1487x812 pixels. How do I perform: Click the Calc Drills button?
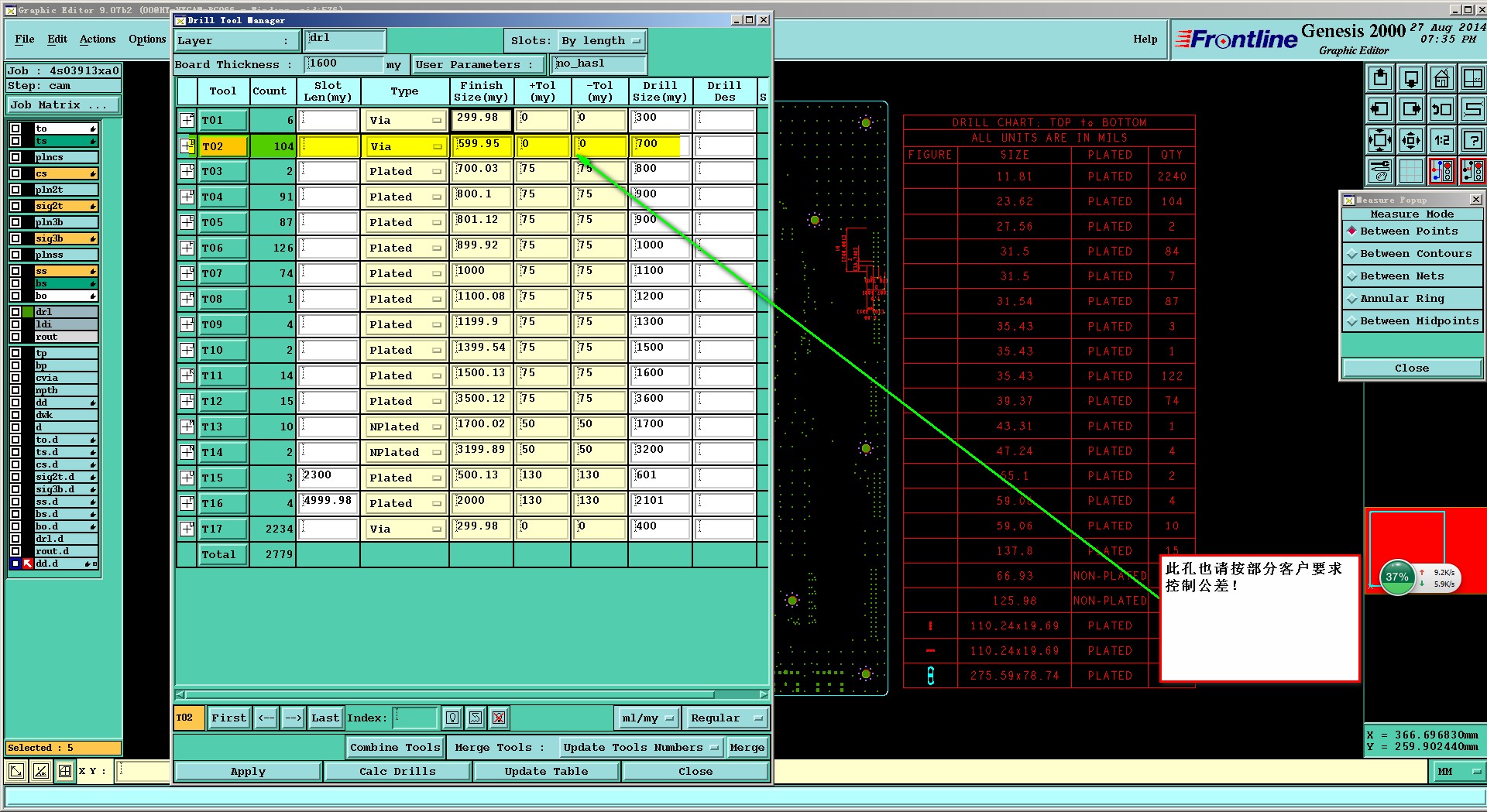click(397, 771)
